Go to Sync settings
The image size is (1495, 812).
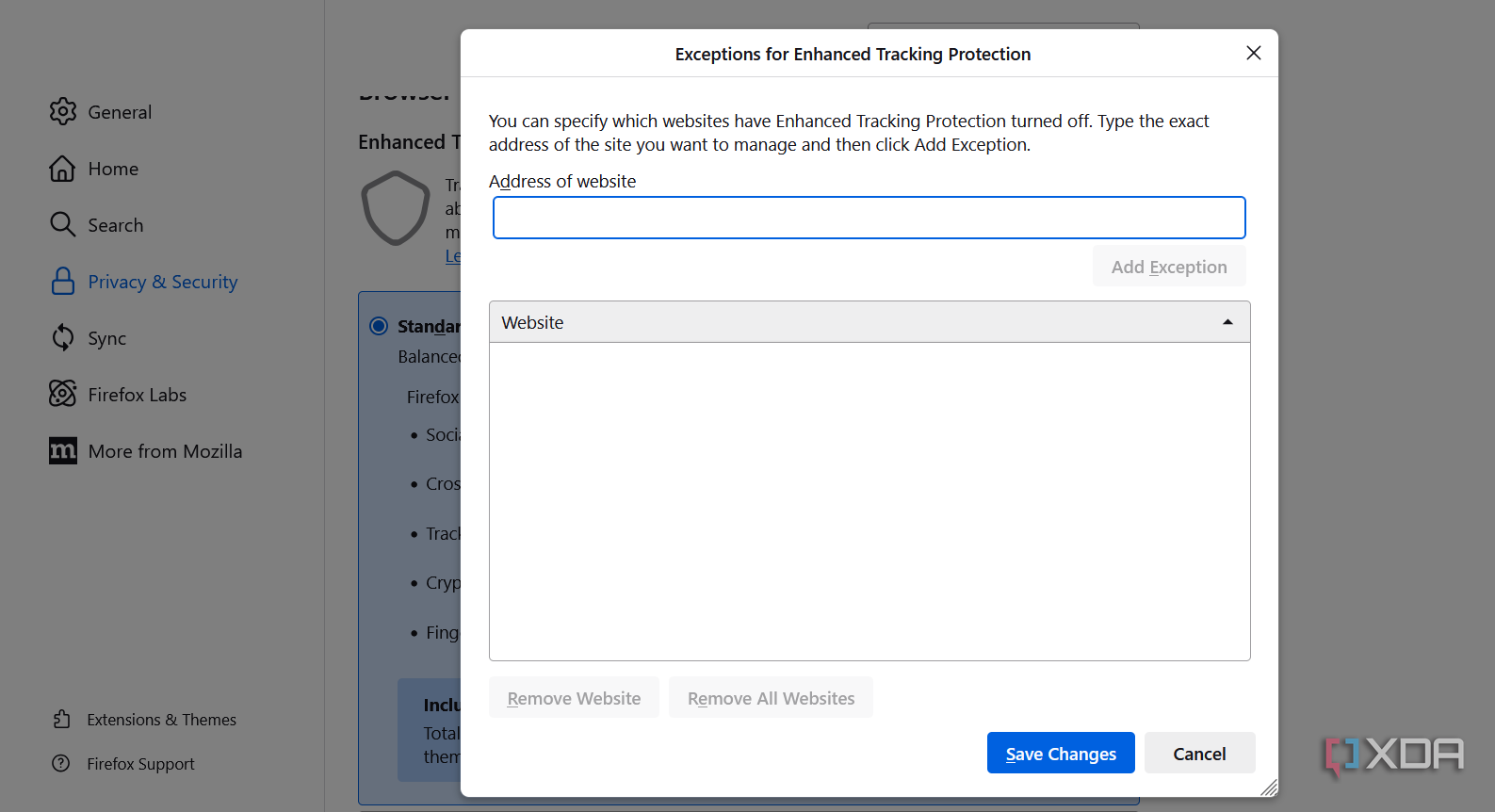point(106,338)
